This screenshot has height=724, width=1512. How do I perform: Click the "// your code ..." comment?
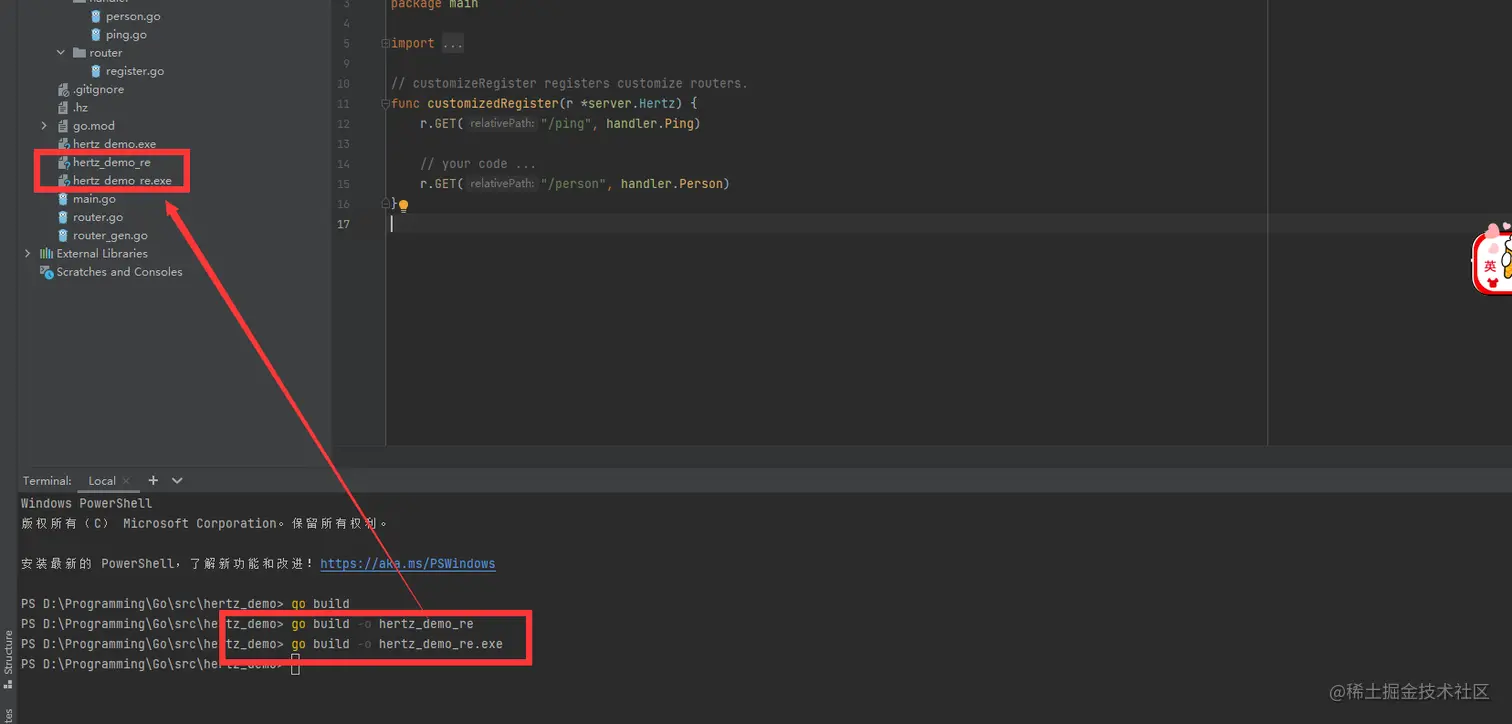pos(478,164)
